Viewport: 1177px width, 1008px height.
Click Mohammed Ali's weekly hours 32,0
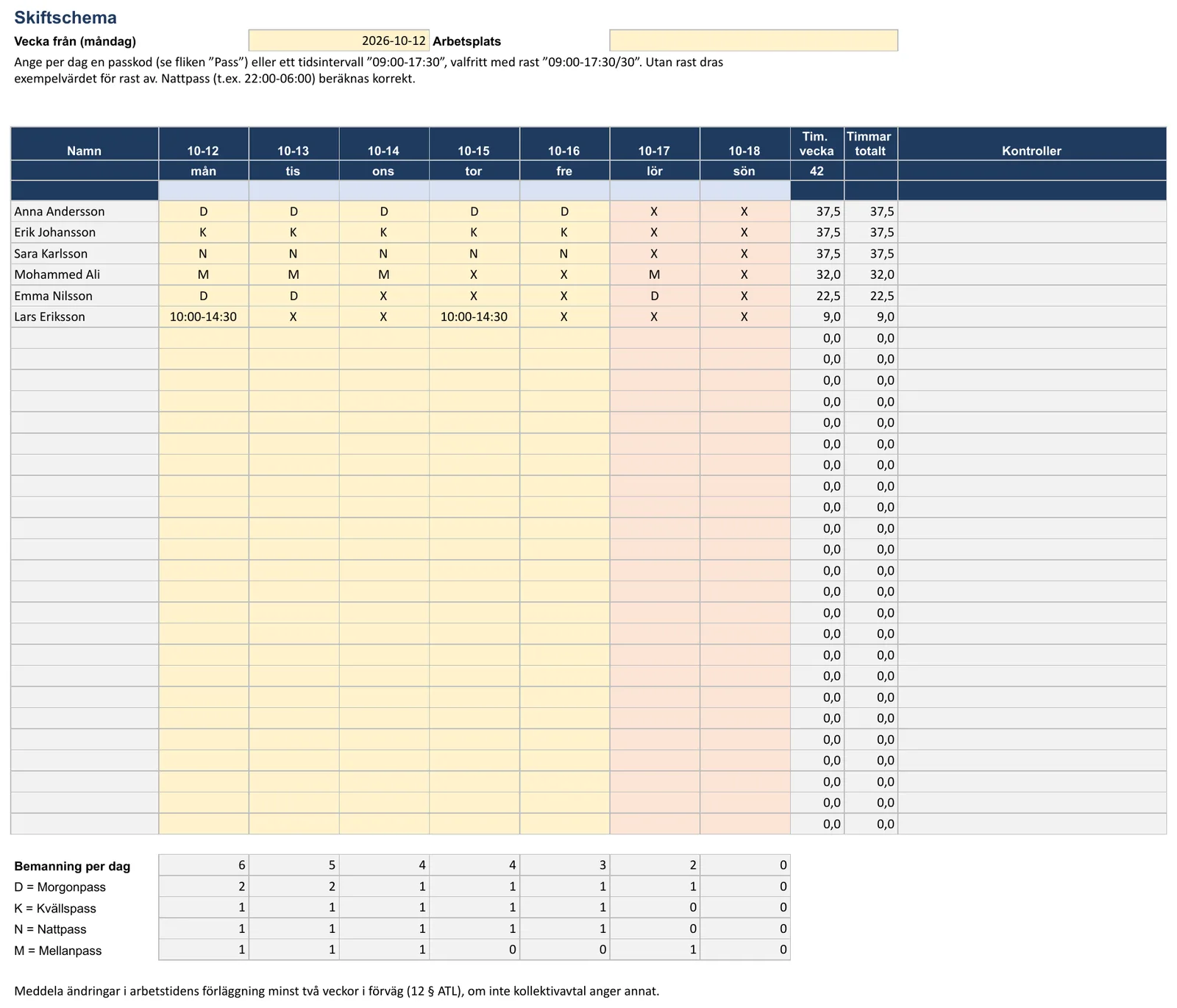817,274
